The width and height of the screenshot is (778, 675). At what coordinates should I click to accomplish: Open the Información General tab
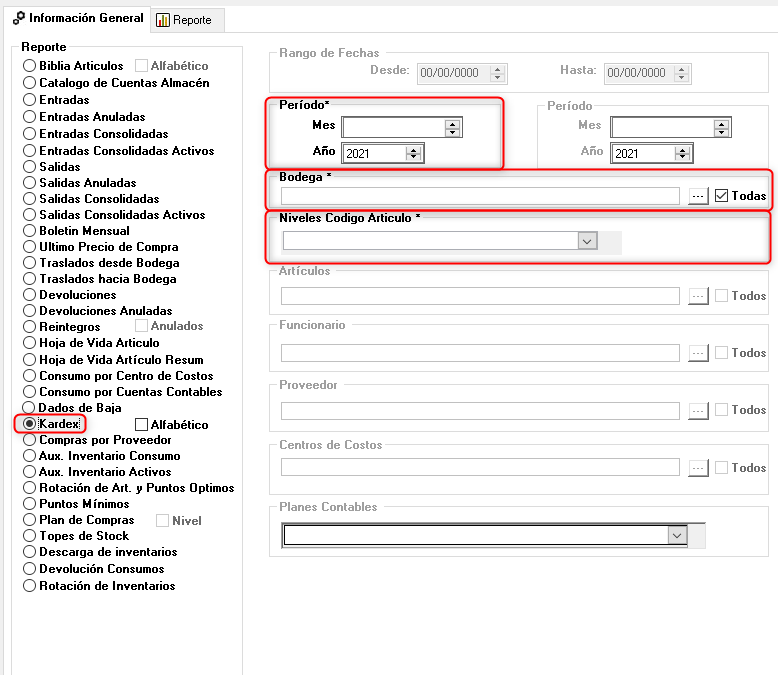(x=78, y=19)
